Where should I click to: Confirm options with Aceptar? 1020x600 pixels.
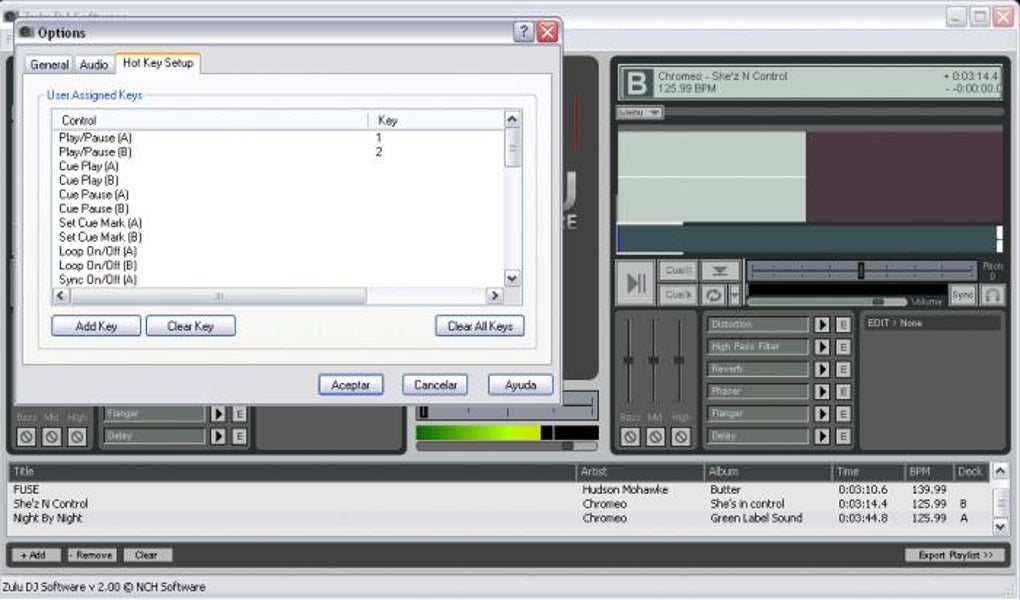[351, 385]
